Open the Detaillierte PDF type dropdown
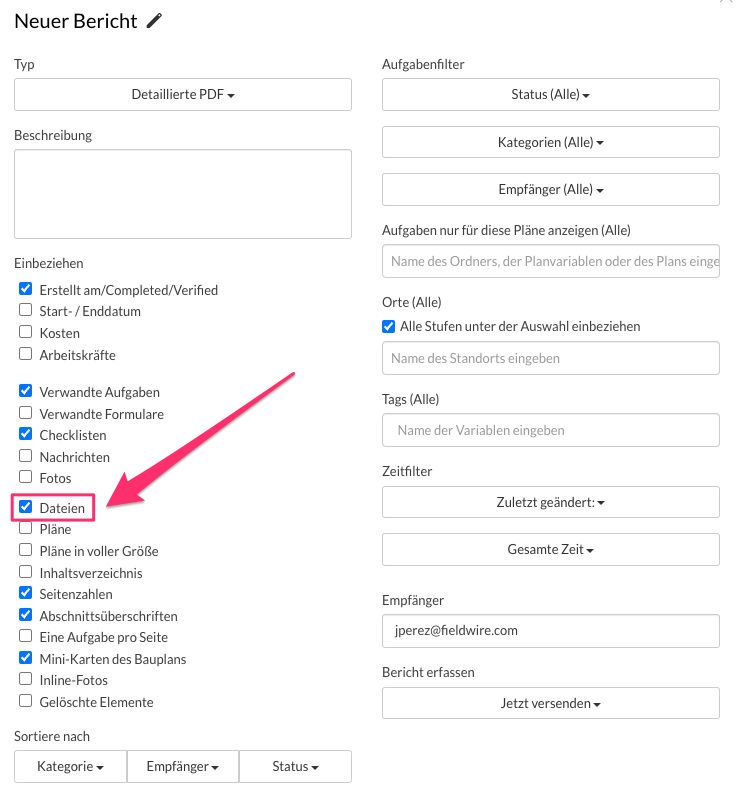The width and height of the screenshot is (741, 801). 182,94
